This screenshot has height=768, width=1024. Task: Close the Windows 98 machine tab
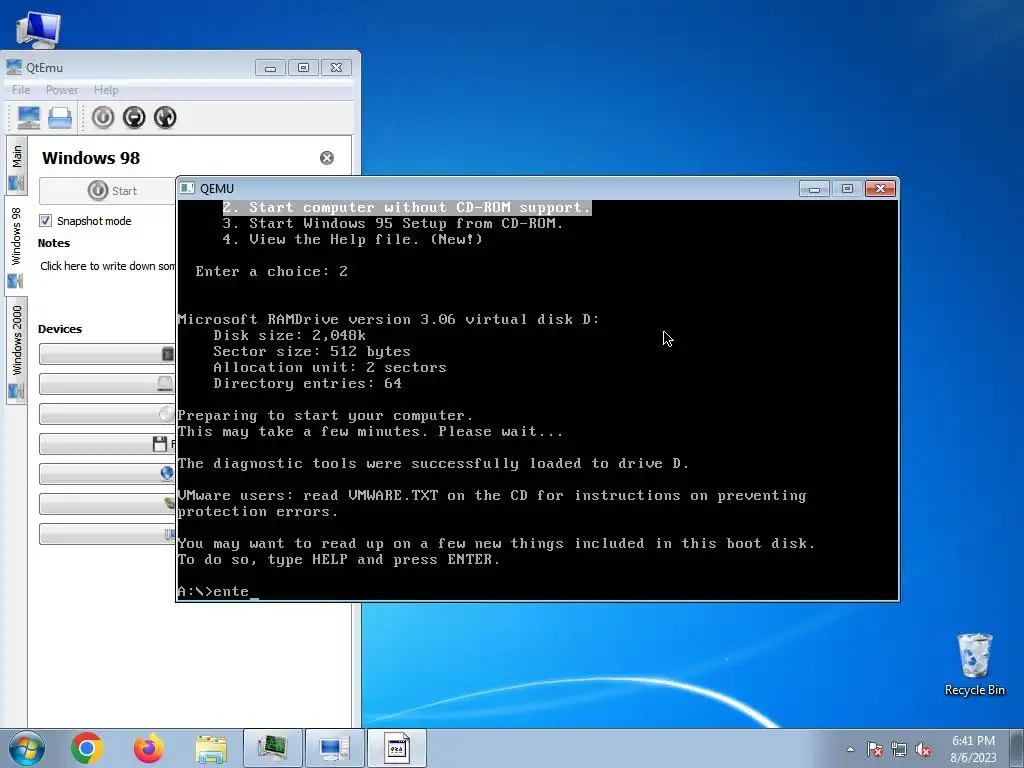327,158
